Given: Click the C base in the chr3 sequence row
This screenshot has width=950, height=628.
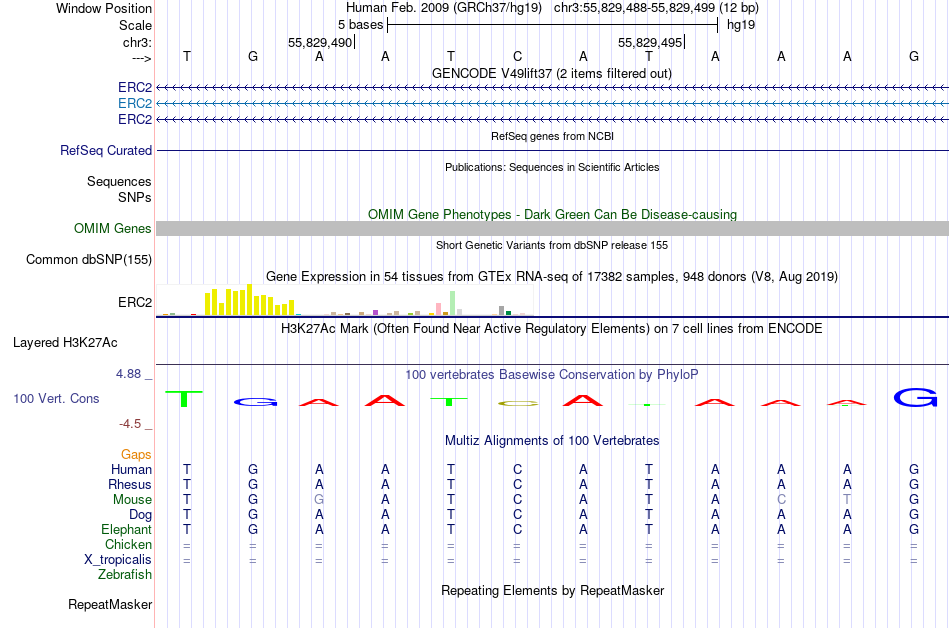Looking at the screenshot, I should pos(517,56).
